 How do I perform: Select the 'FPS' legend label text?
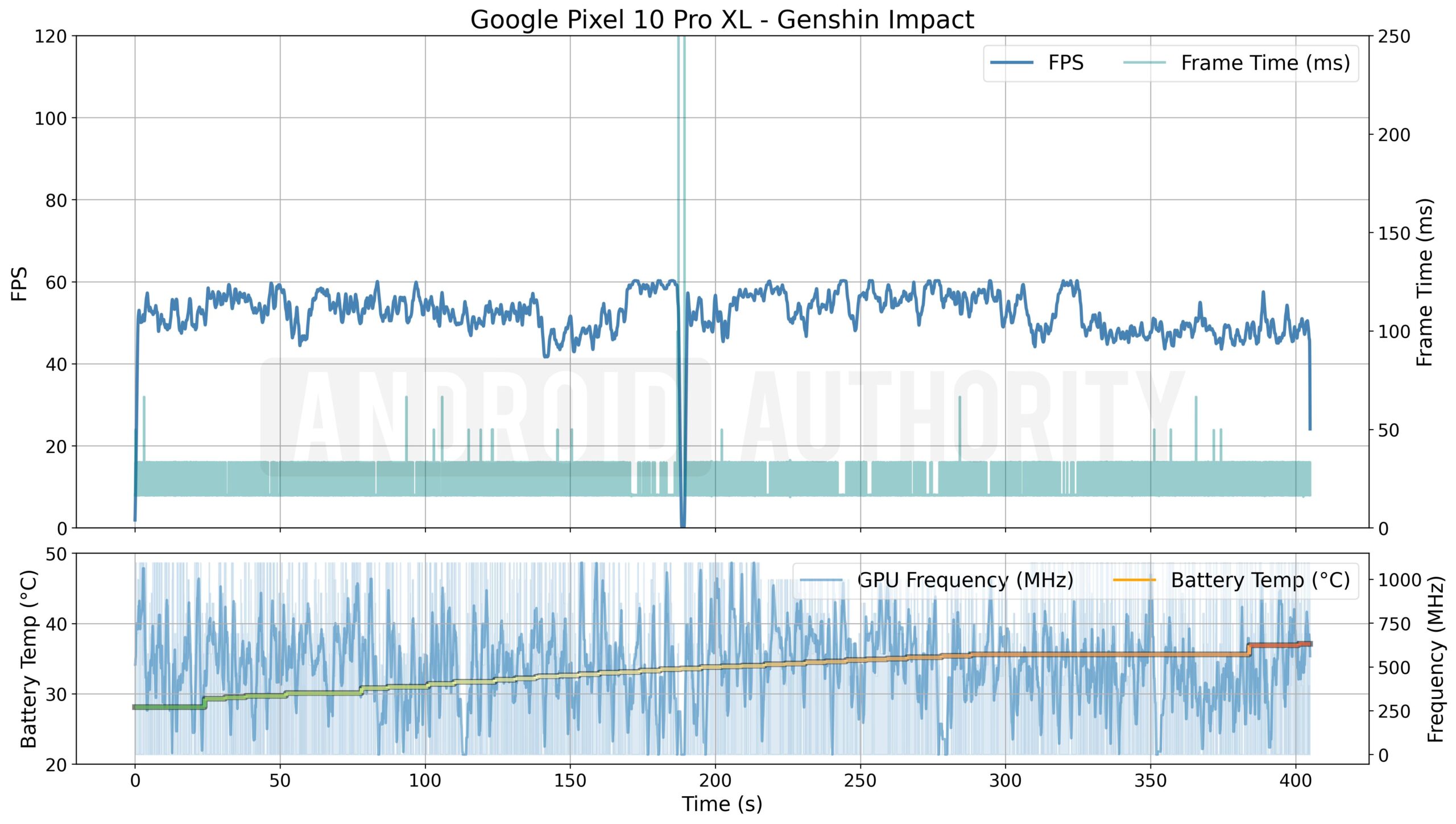(x=1065, y=63)
